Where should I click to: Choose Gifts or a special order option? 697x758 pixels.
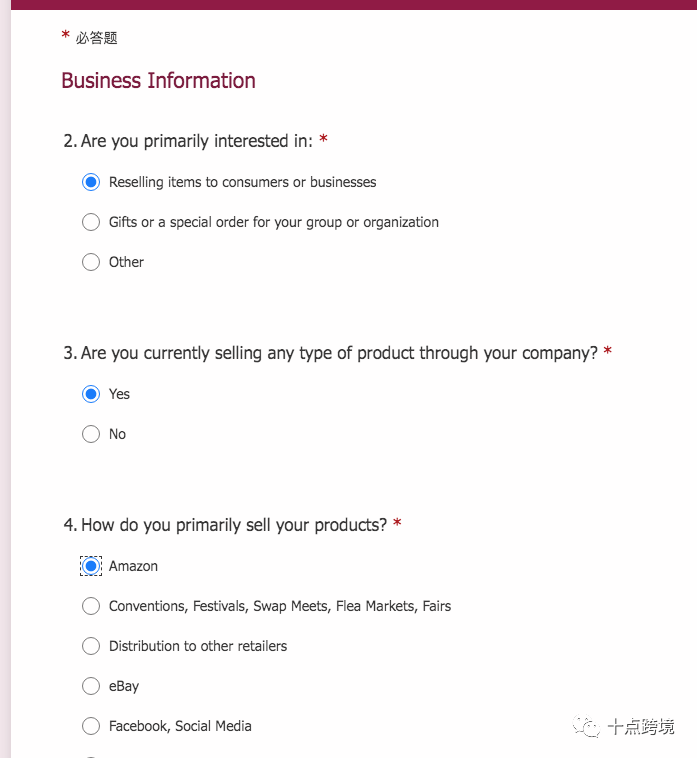pyautogui.click(x=91, y=222)
